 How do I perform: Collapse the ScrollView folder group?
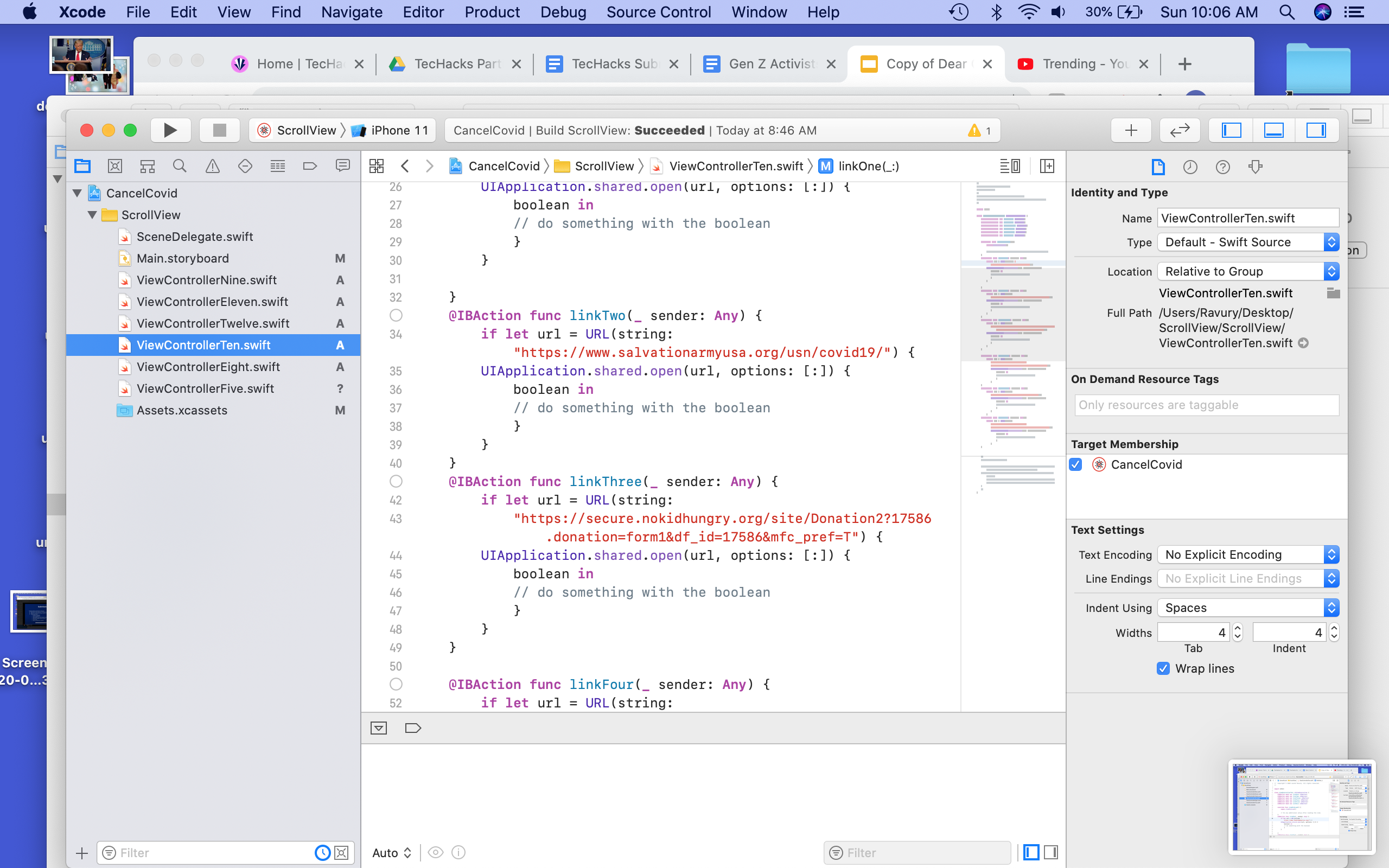click(92, 215)
